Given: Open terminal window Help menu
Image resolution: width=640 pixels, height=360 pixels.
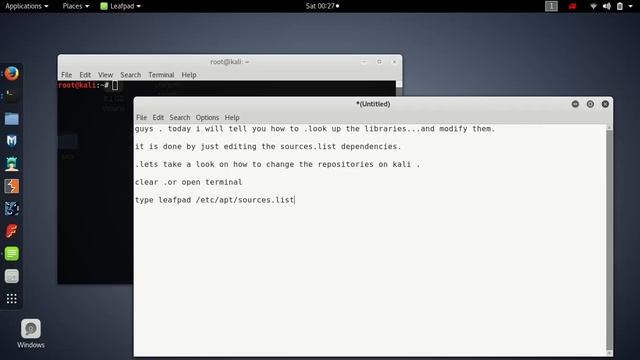Looking at the screenshot, I should 189,75.
